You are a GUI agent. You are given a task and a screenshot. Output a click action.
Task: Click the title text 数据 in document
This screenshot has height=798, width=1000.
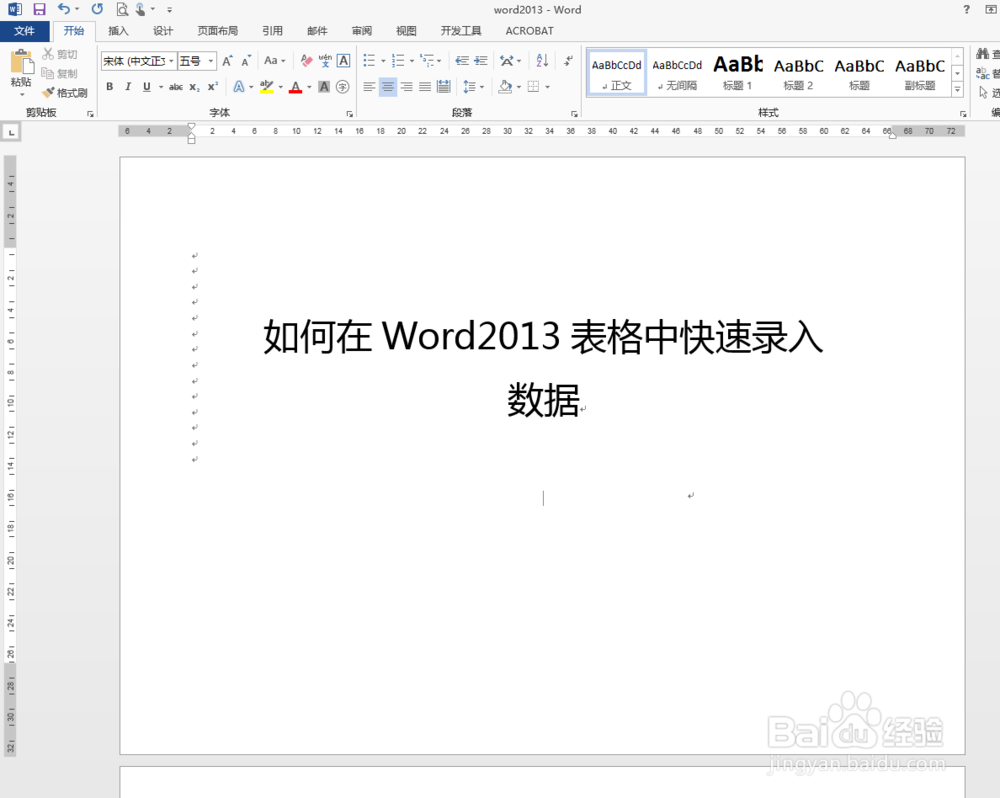tap(543, 400)
